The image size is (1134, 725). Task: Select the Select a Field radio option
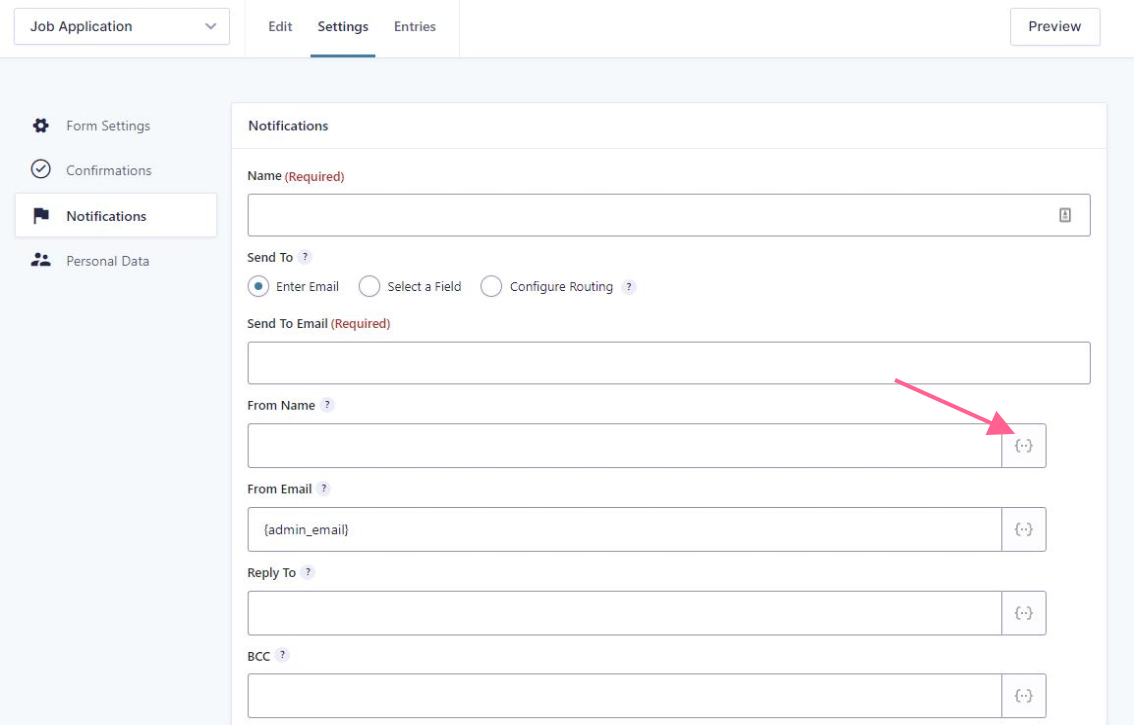369,287
